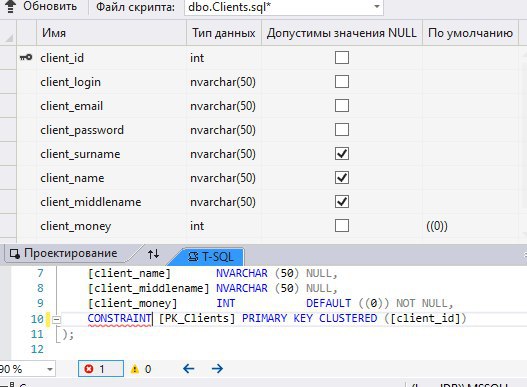The width and height of the screenshot is (527, 387).
Task: Toggle NULL checkbox for client_login
Action: pyautogui.click(x=342, y=82)
